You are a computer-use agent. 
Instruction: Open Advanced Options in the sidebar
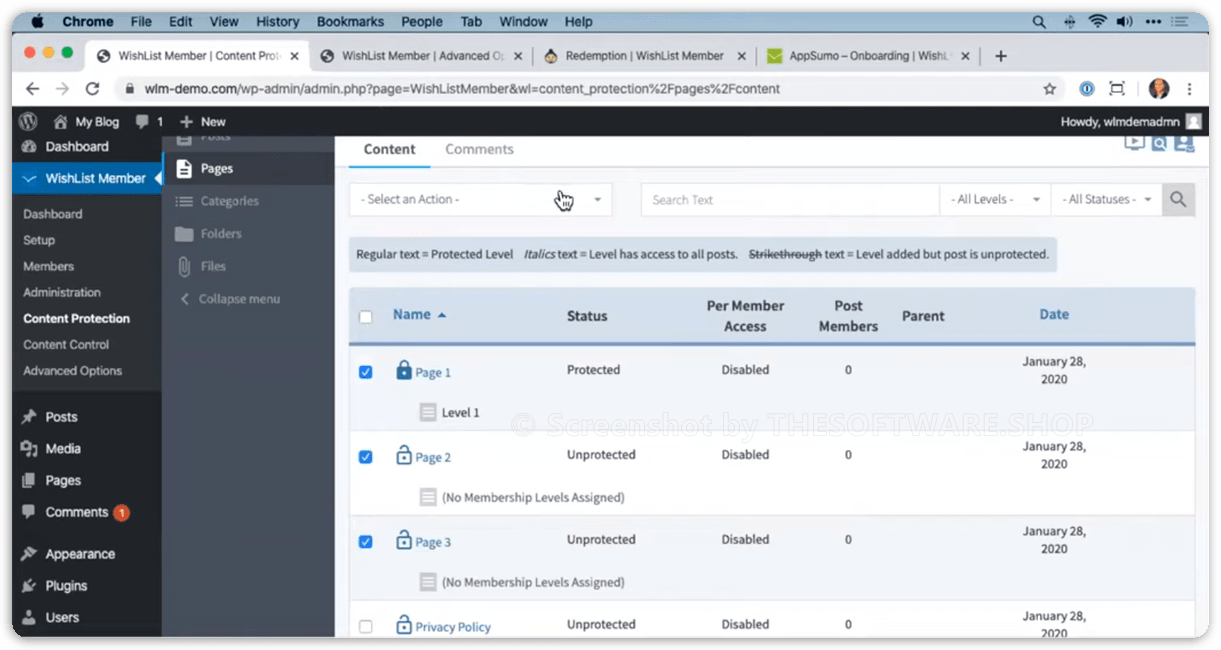coord(73,371)
